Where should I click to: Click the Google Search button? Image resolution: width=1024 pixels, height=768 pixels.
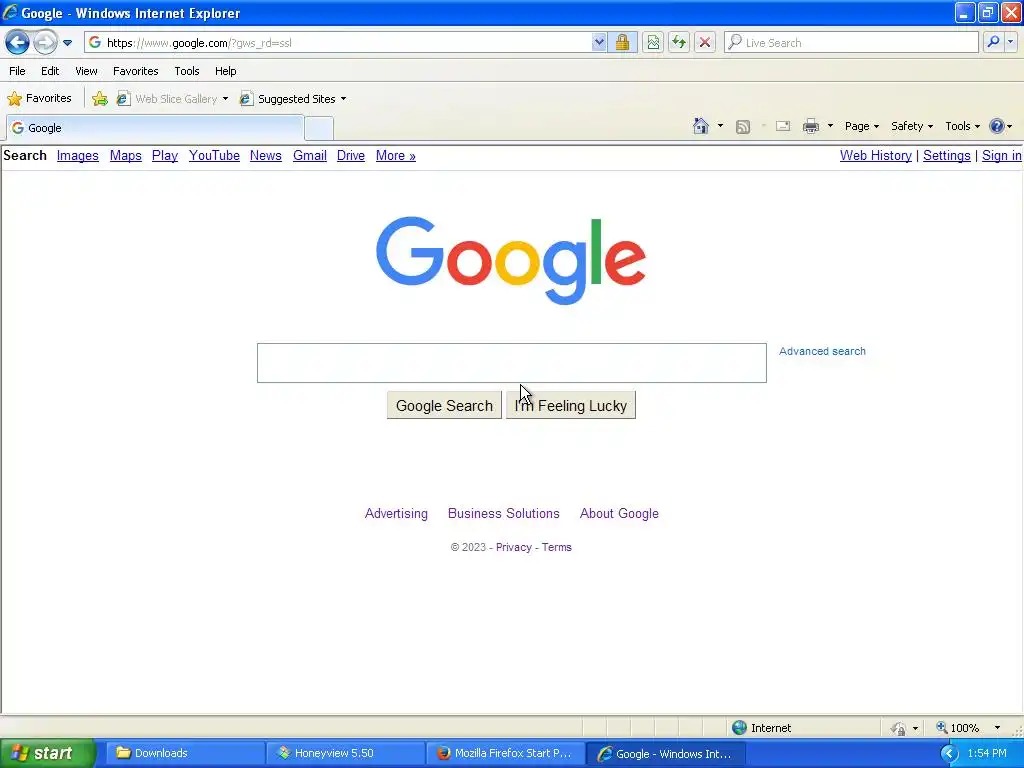(x=444, y=406)
